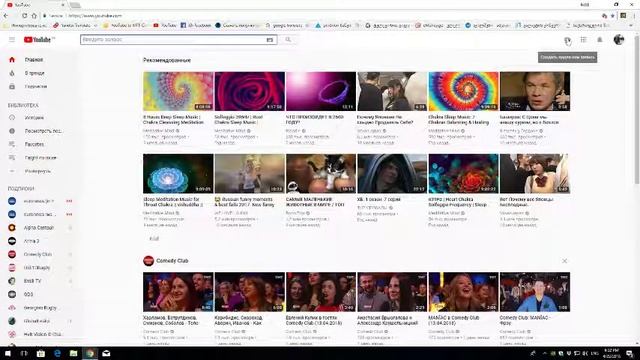Bookmark this page with the star
Image resolution: width=640 pixels, height=360 pixels.
[613, 16]
